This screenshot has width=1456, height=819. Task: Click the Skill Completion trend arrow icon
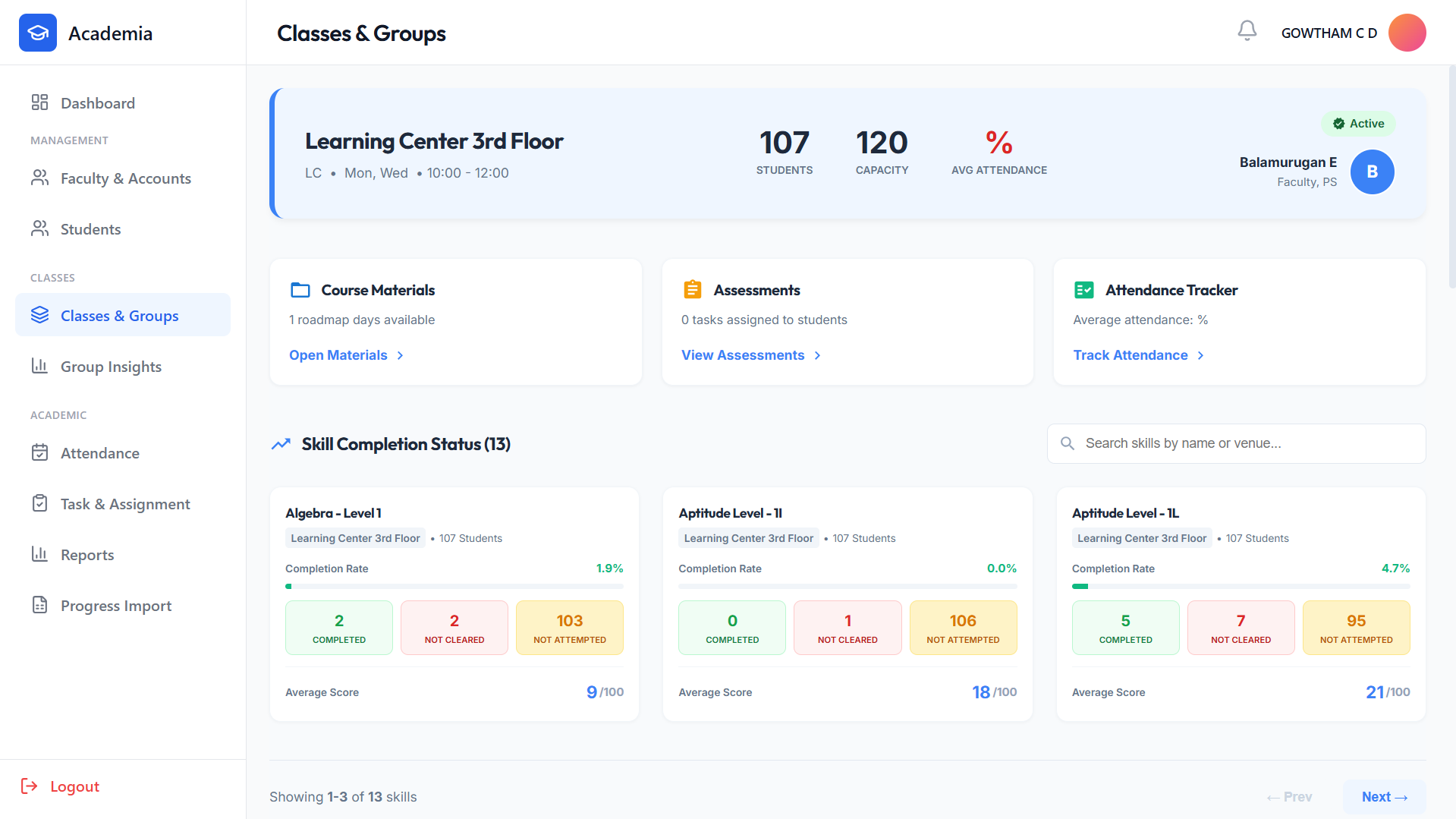[x=281, y=444]
